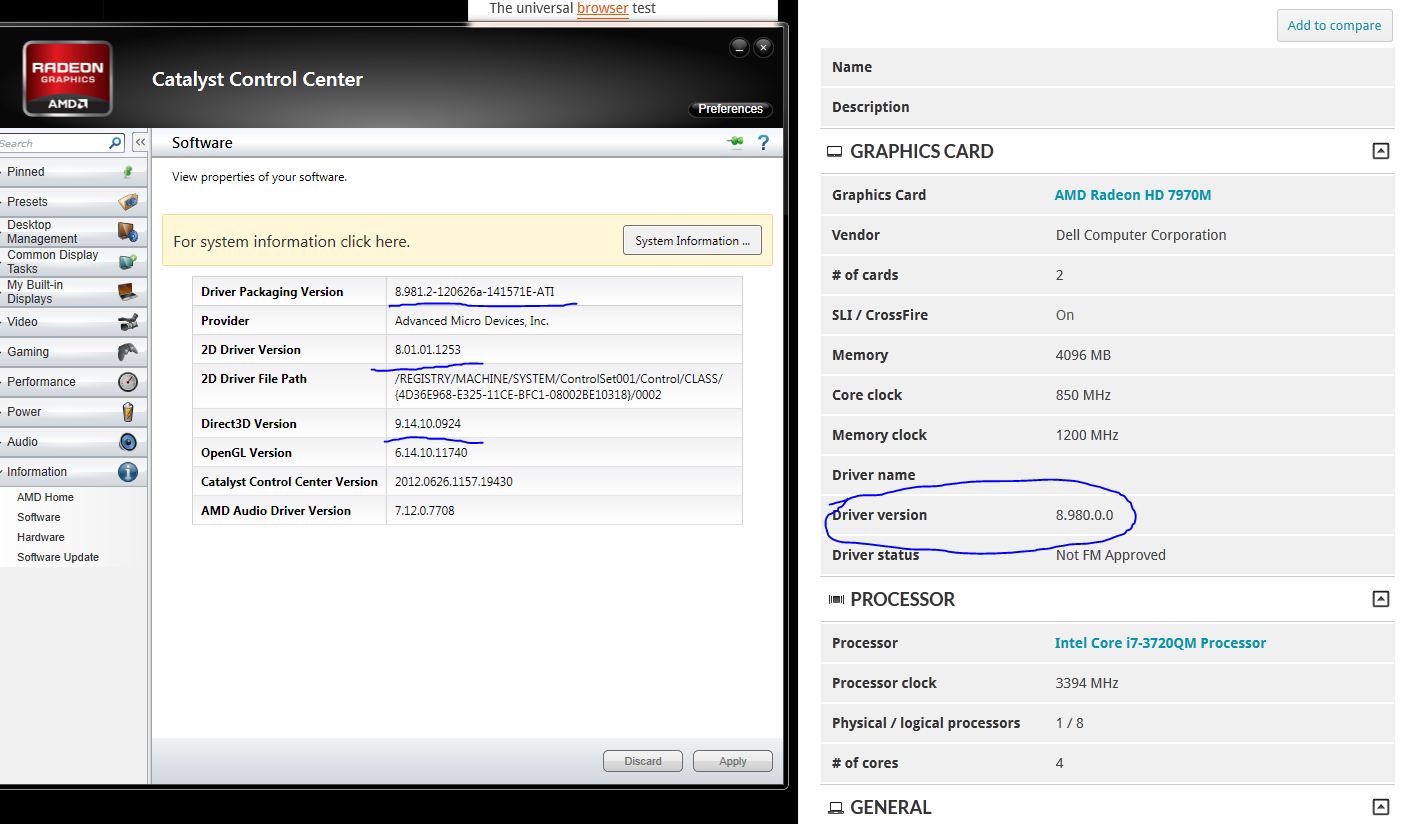Minimize the Catalyst Control Center window
The height and width of the screenshot is (824, 1402).
(739, 47)
